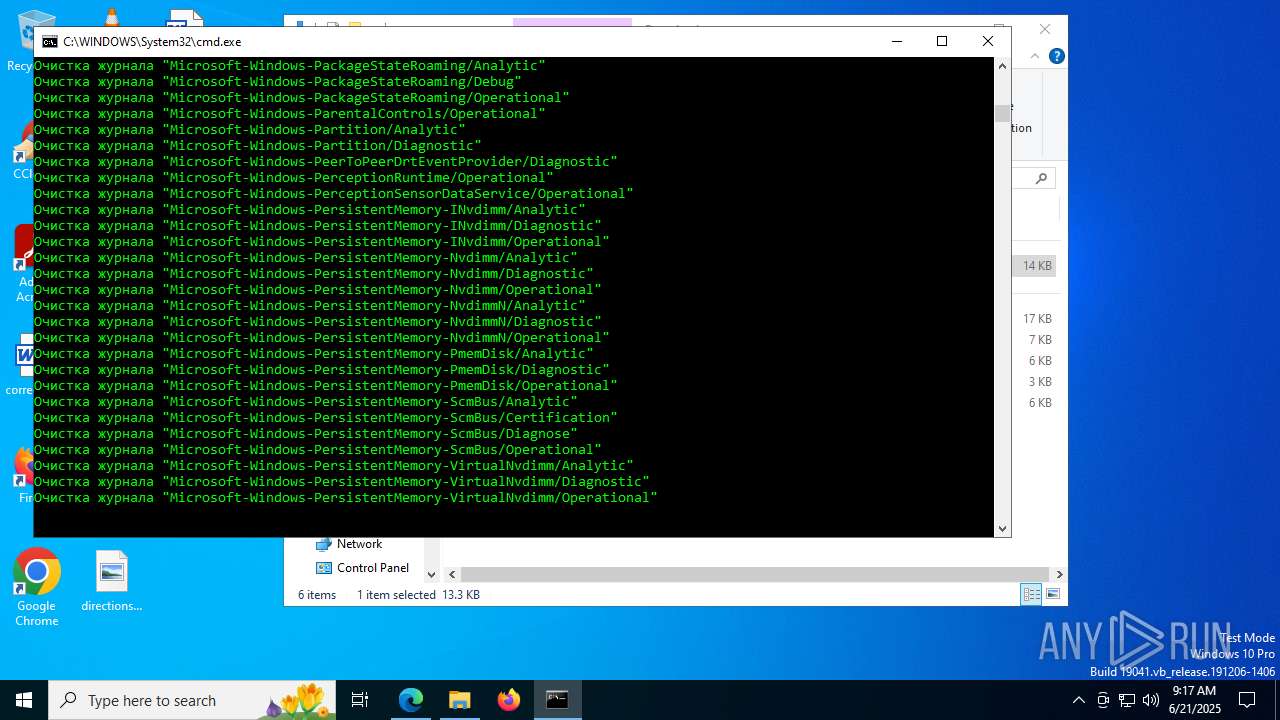The height and width of the screenshot is (720, 1280).
Task: Open the taskbar clock showing 9:17 AM
Action: tap(1194, 700)
